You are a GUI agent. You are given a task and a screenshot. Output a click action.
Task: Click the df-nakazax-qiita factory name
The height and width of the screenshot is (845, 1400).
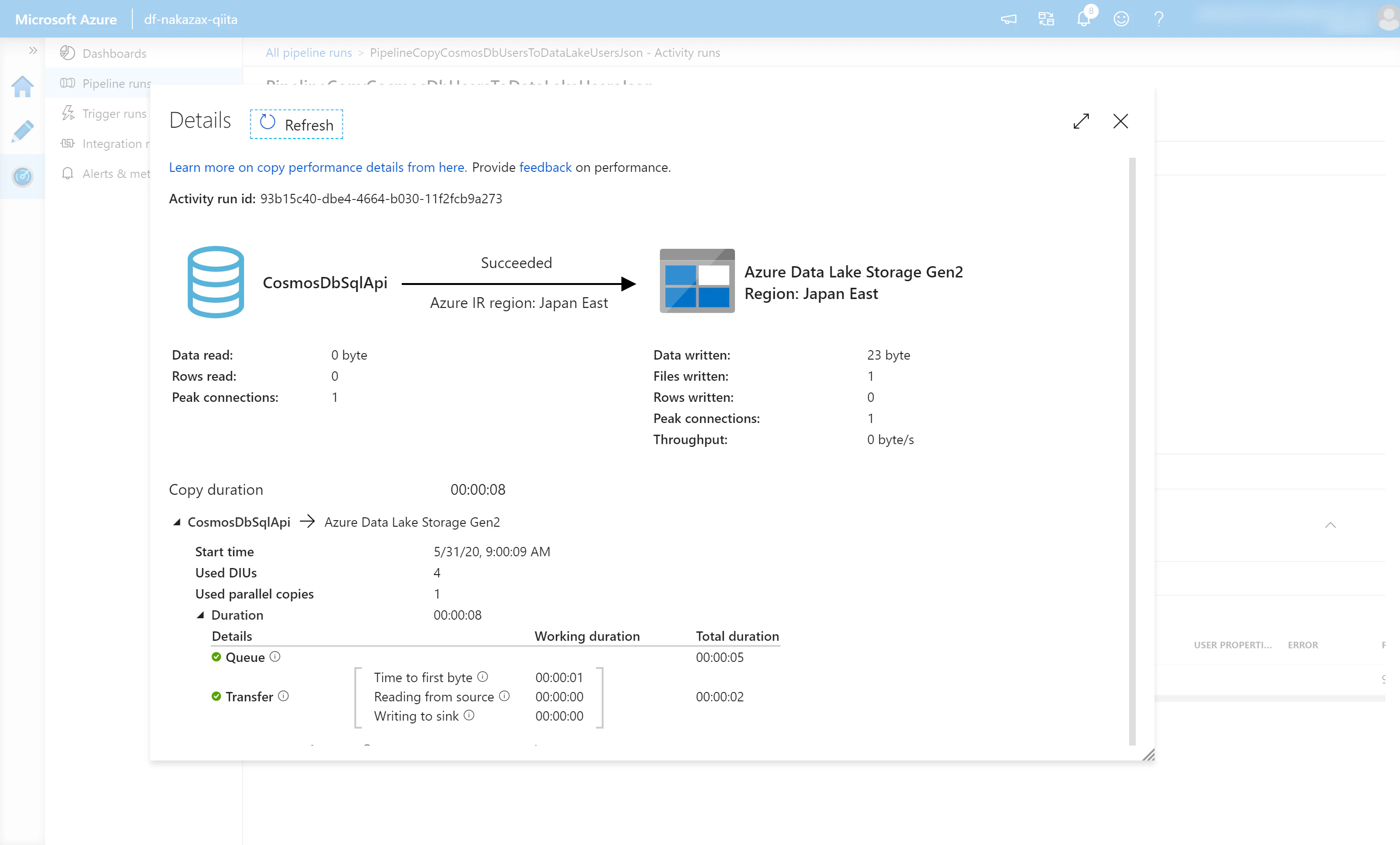click(x=191, y=19)
